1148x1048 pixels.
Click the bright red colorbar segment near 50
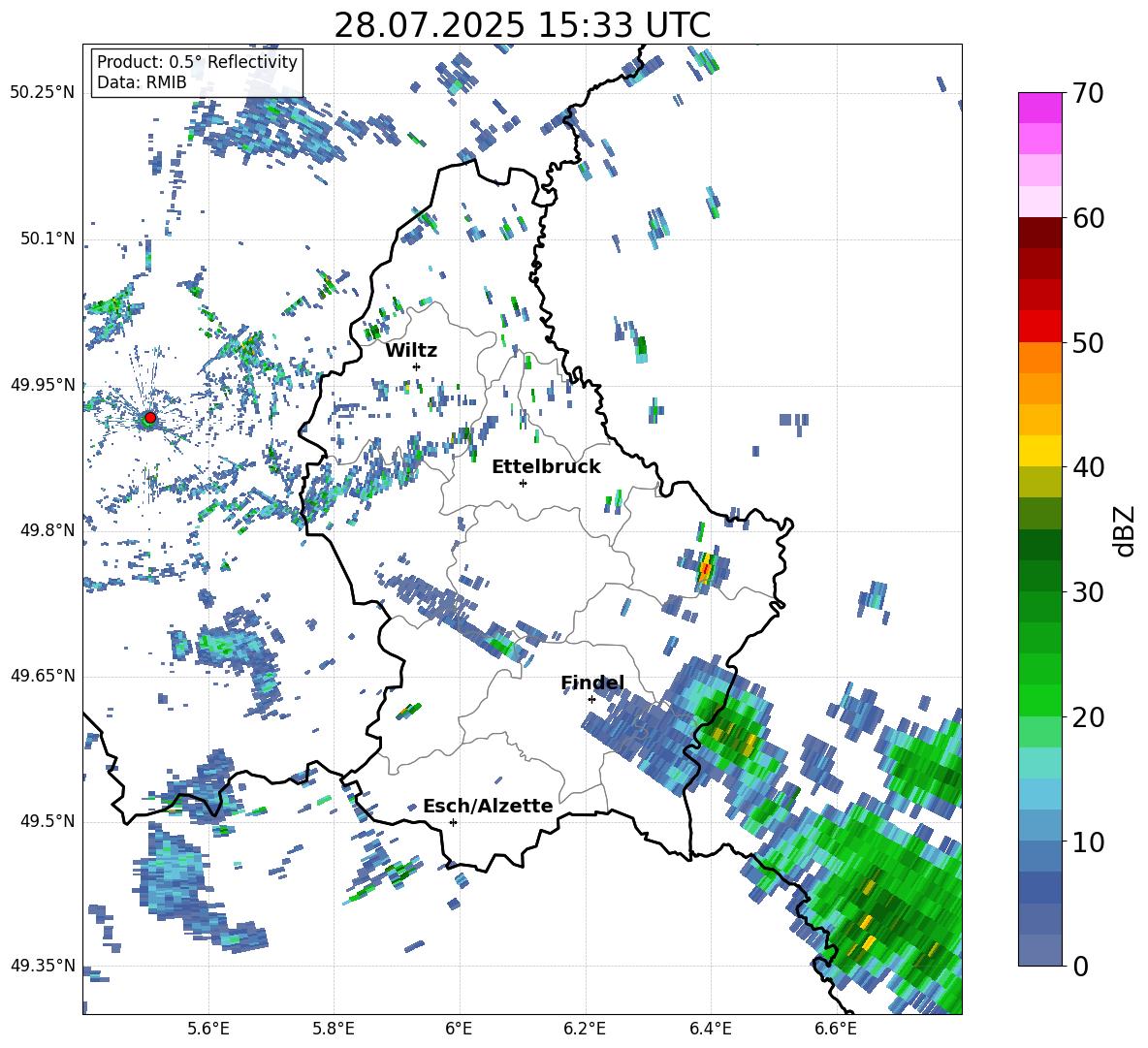coord(1039,326)
